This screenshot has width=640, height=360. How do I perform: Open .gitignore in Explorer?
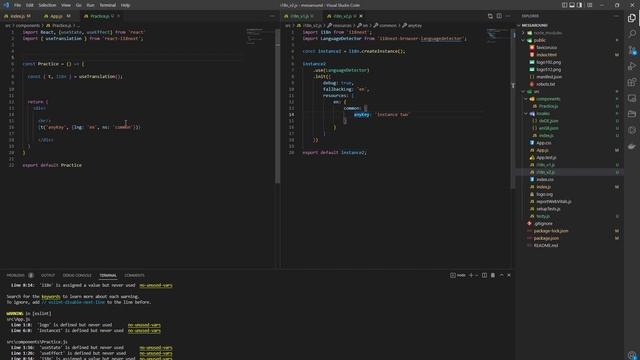[x=543, y=224]
